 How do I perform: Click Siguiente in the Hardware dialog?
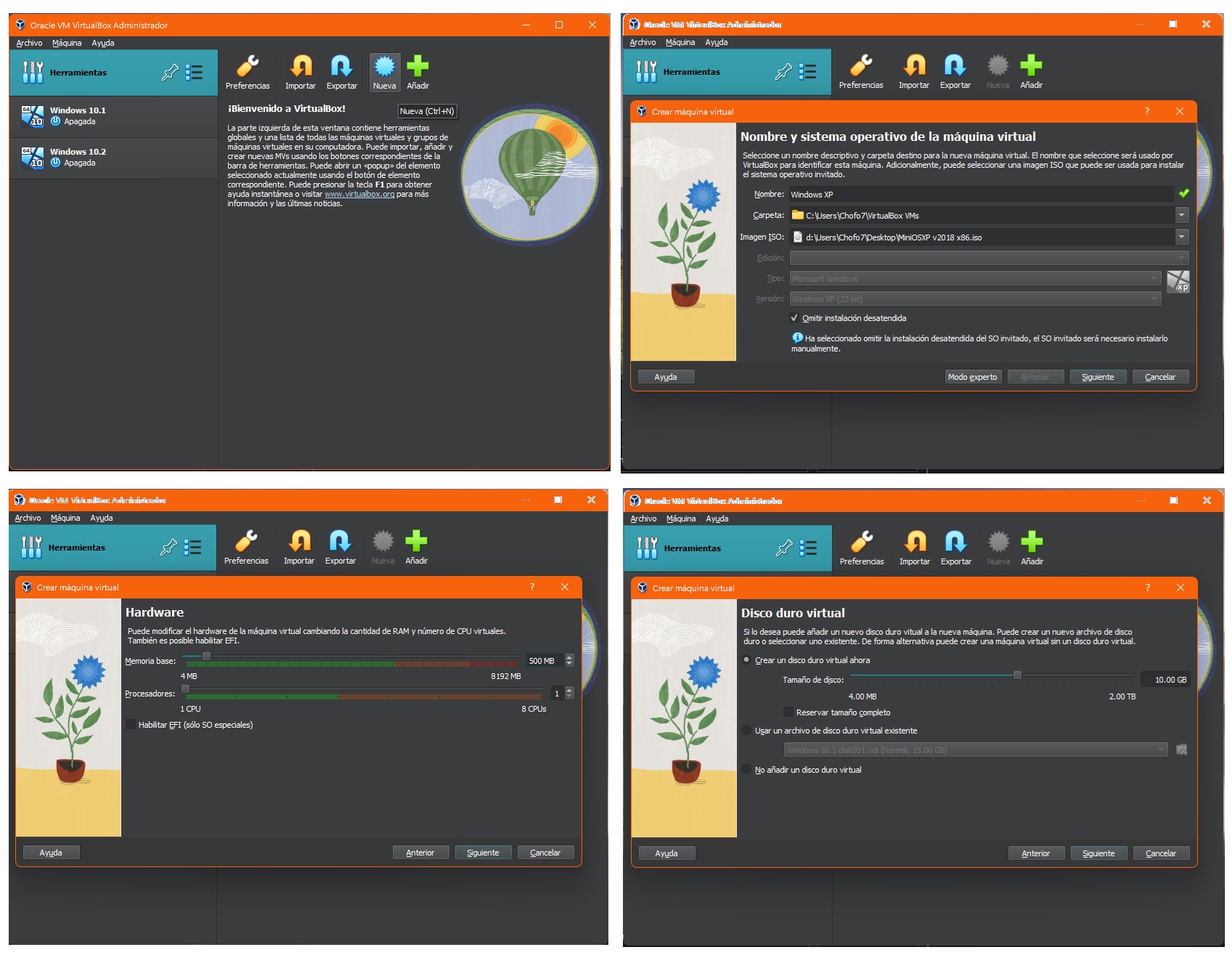click(483, 853)
